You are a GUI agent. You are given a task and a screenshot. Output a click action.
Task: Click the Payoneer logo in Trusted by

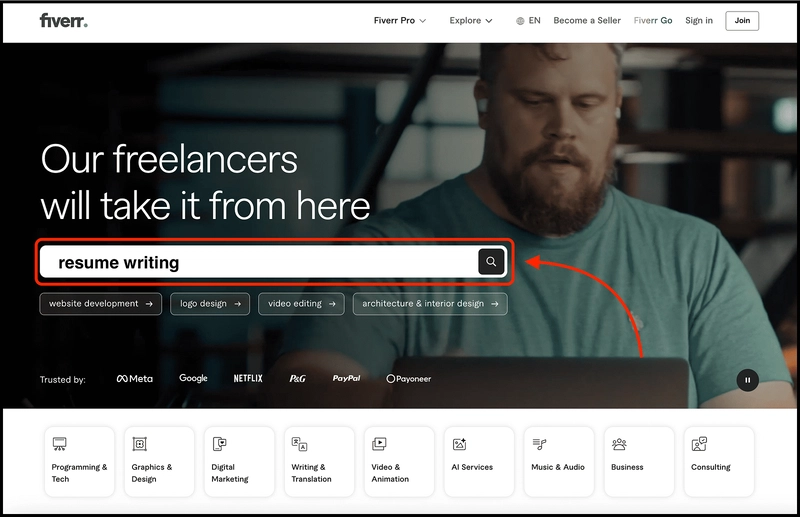point(409,379)
